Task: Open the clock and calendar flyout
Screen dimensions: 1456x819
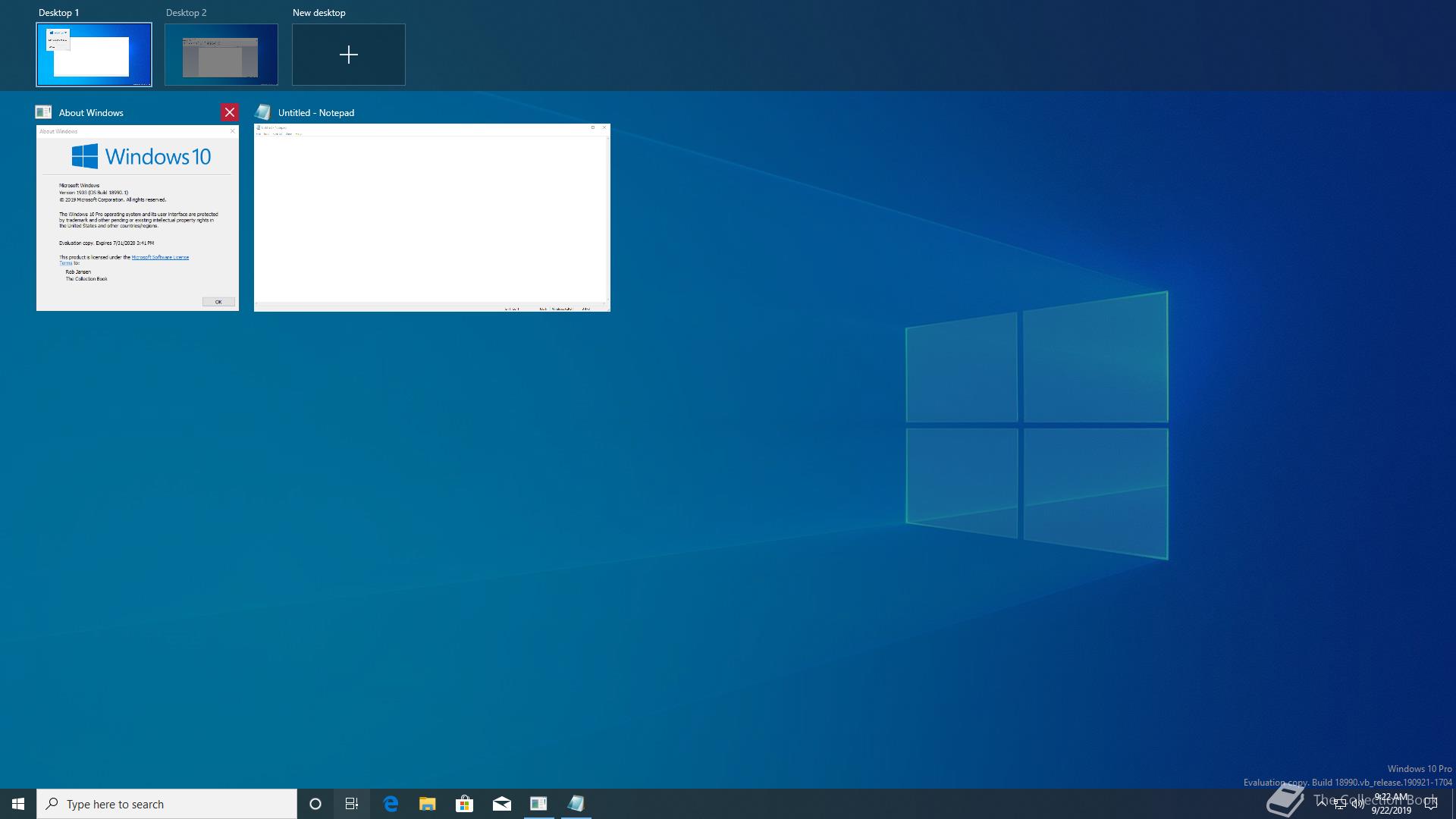Action: (1391, 804)
